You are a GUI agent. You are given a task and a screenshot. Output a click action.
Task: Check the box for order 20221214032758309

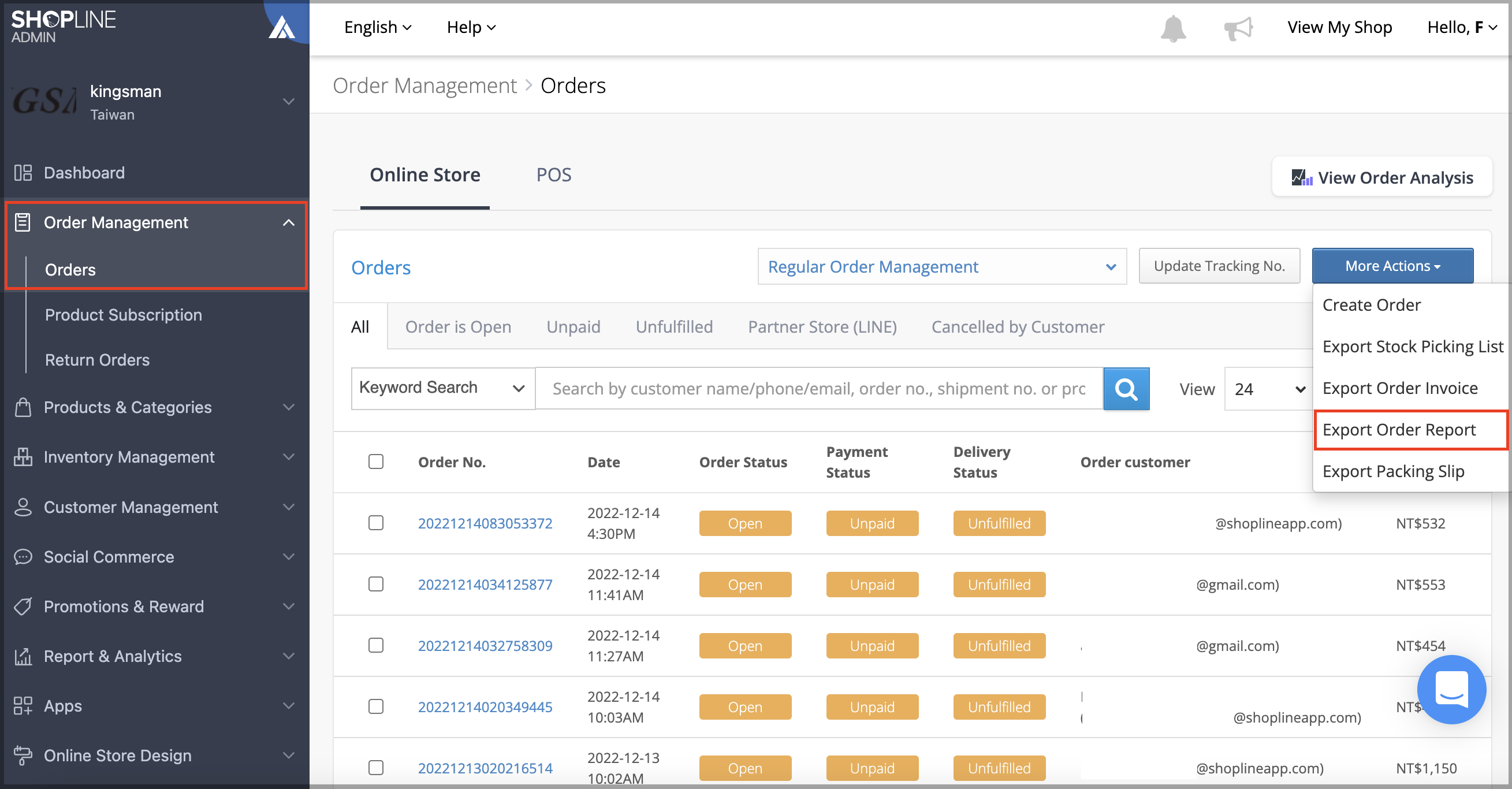click(x=375, y=645)
